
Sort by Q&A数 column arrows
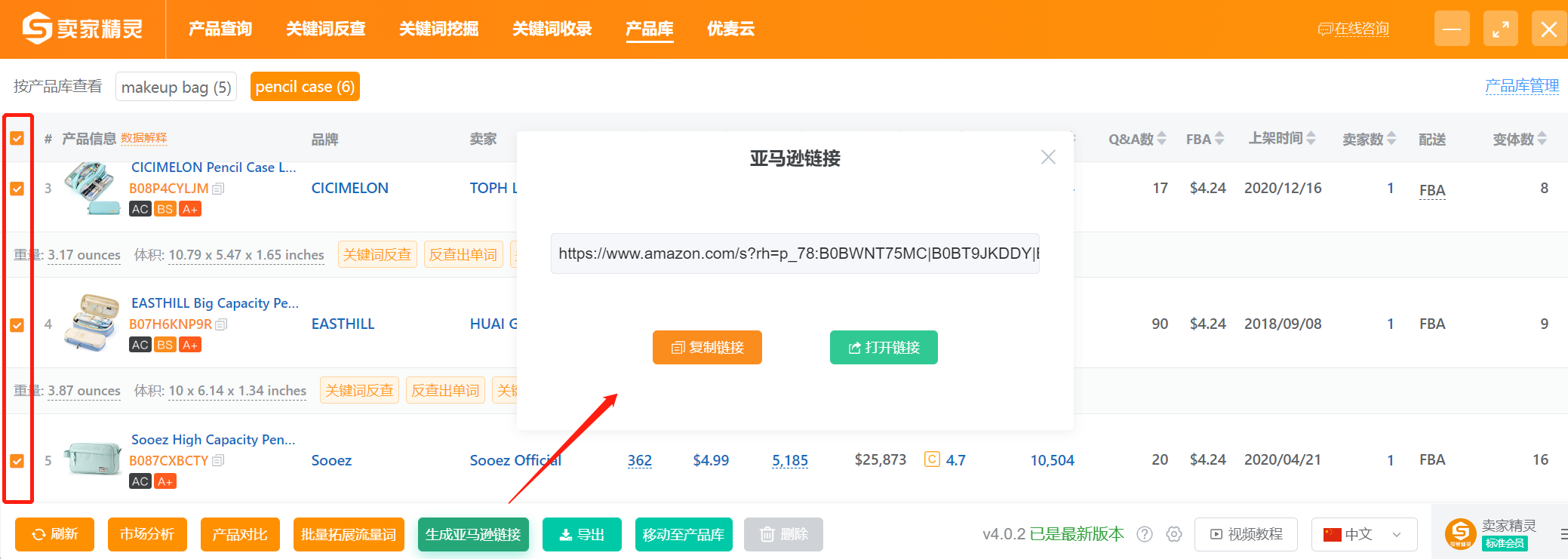1162,139
